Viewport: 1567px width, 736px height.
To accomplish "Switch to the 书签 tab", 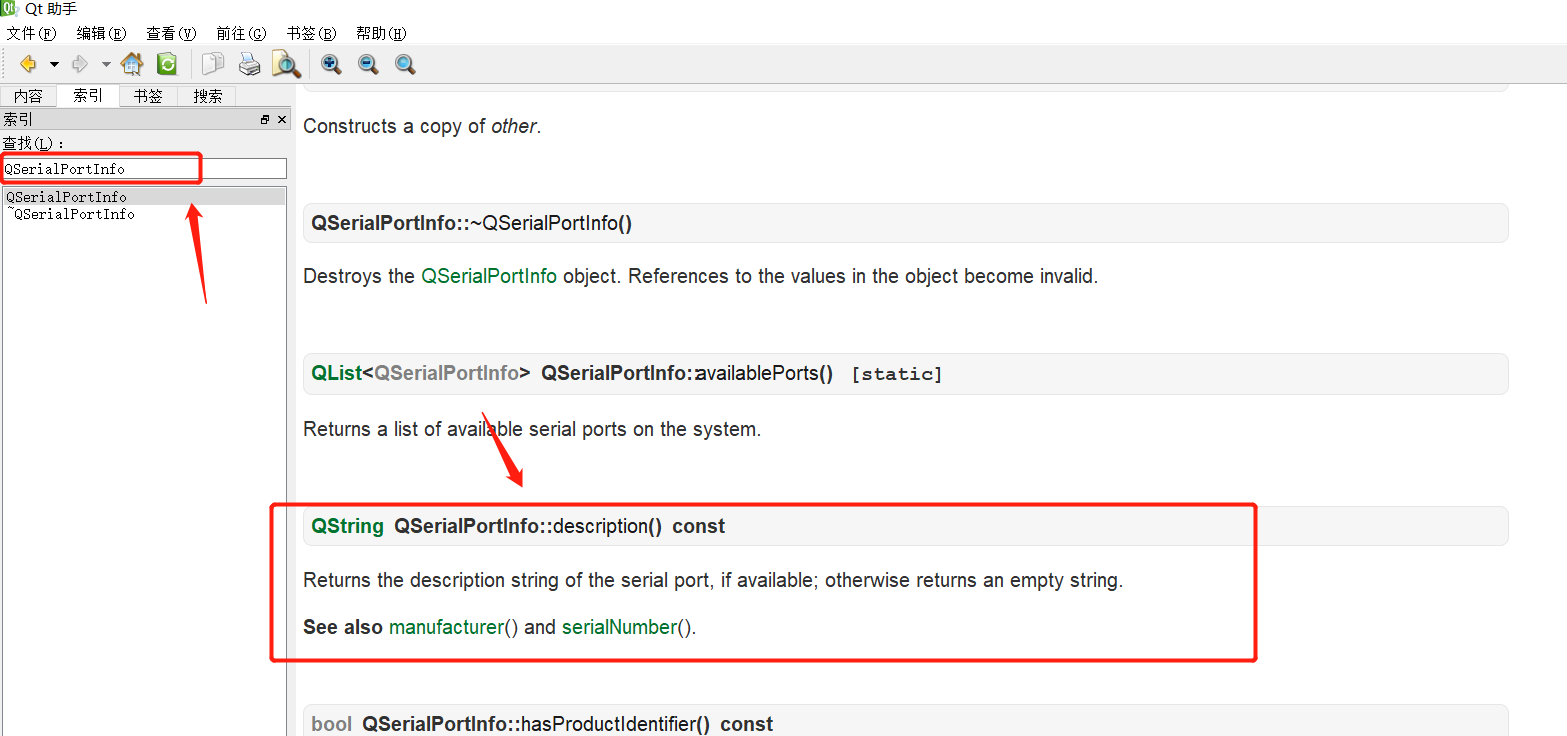I will (148, 96).
